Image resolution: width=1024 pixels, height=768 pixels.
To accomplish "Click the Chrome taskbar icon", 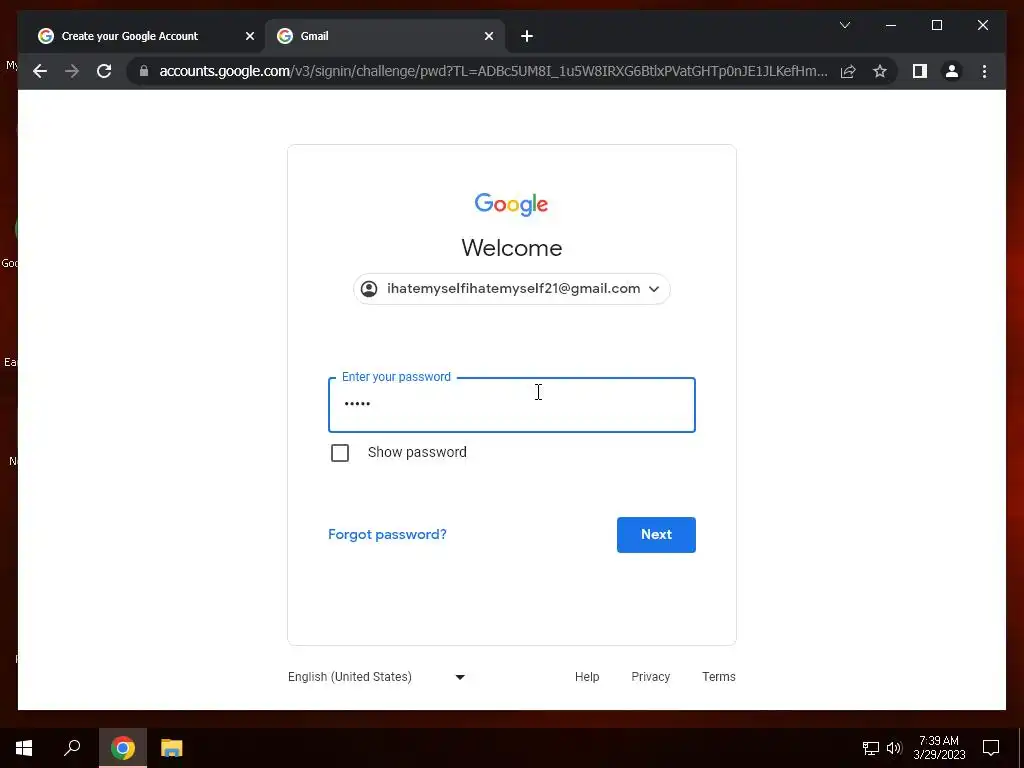I will point(123,748).
